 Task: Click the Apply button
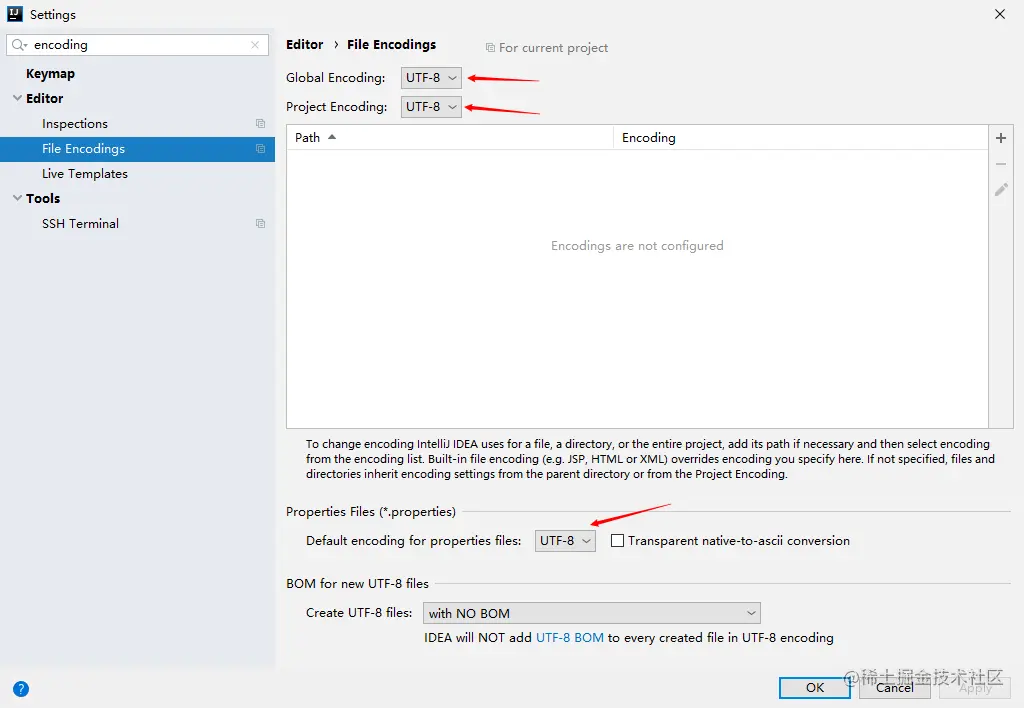click(x=975, y=688)
